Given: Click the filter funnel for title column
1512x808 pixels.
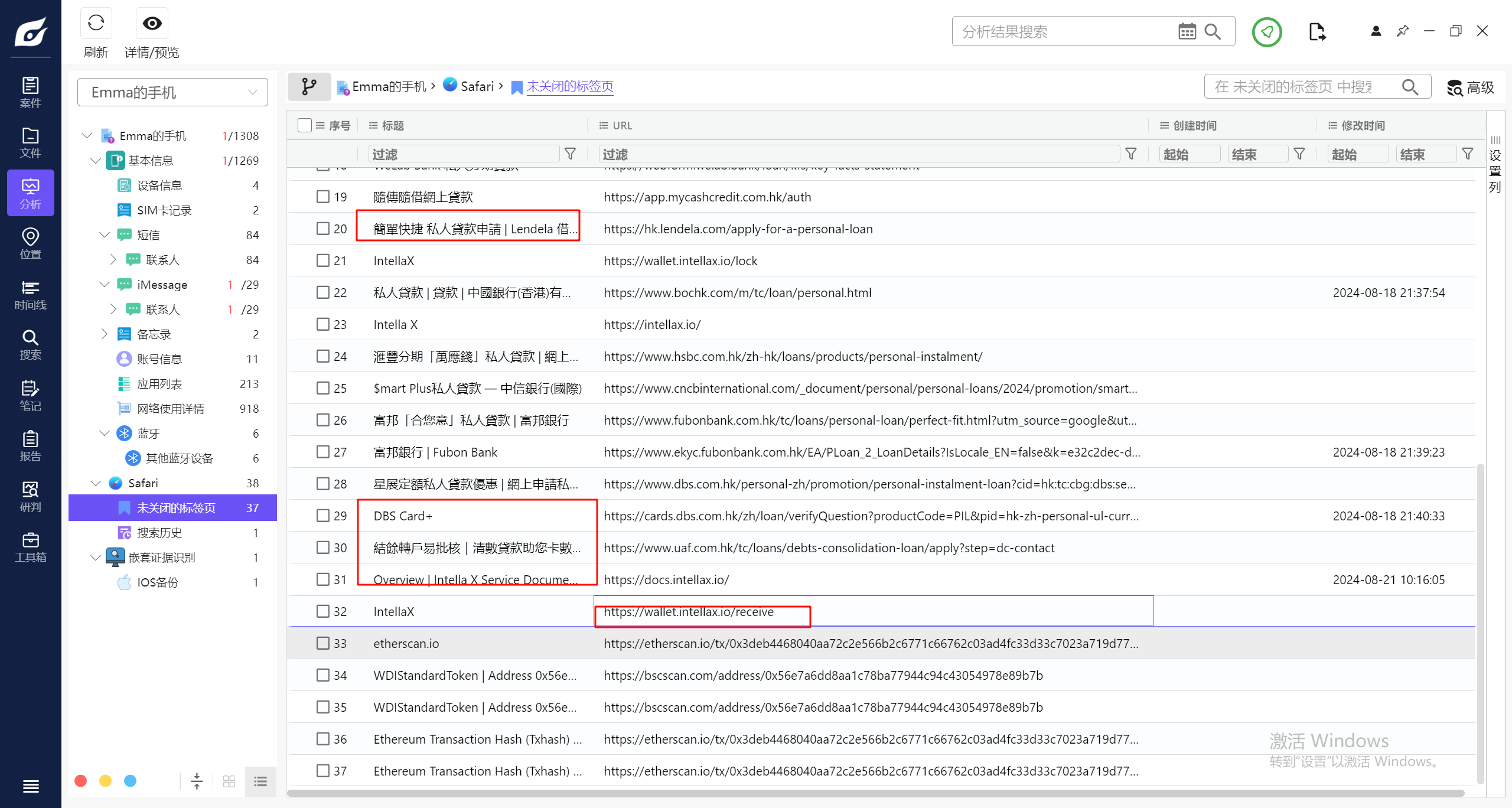Looking at the screenshot, I should point(570,154).
